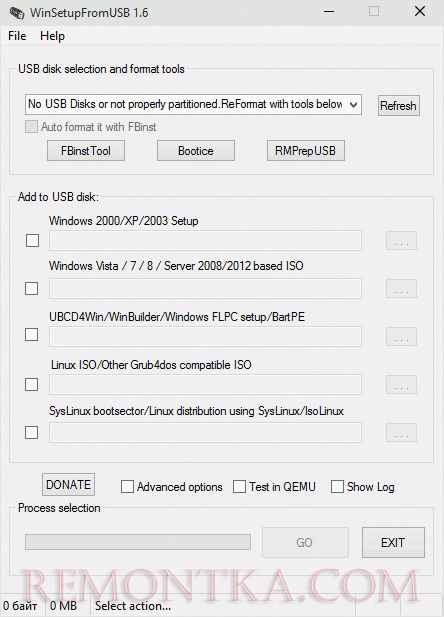Open browse button for Windows Vista/7/8 ISO

click(x=401, y=288)
